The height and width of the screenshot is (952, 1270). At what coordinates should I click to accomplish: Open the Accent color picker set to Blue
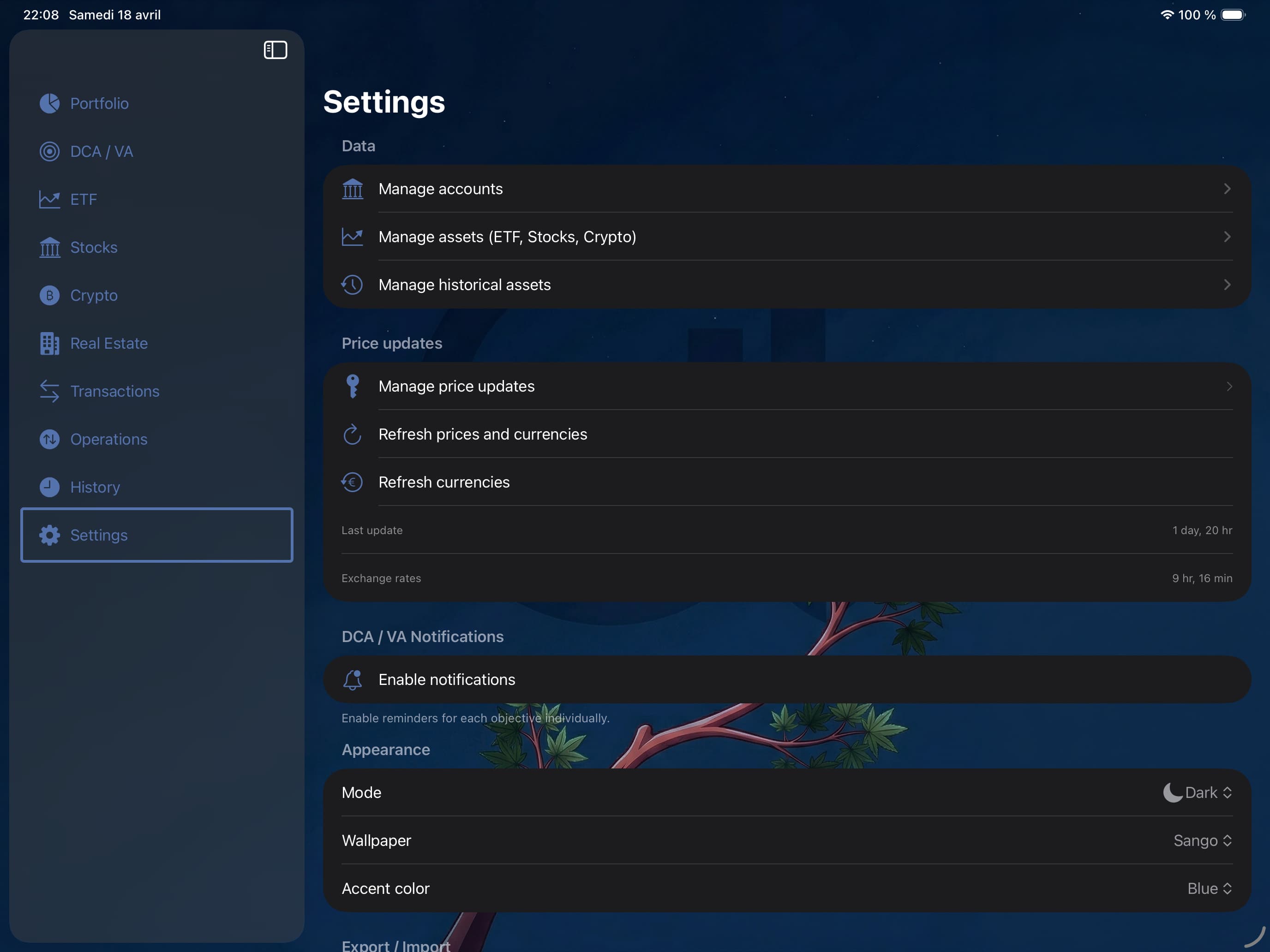coord(1209,888)
